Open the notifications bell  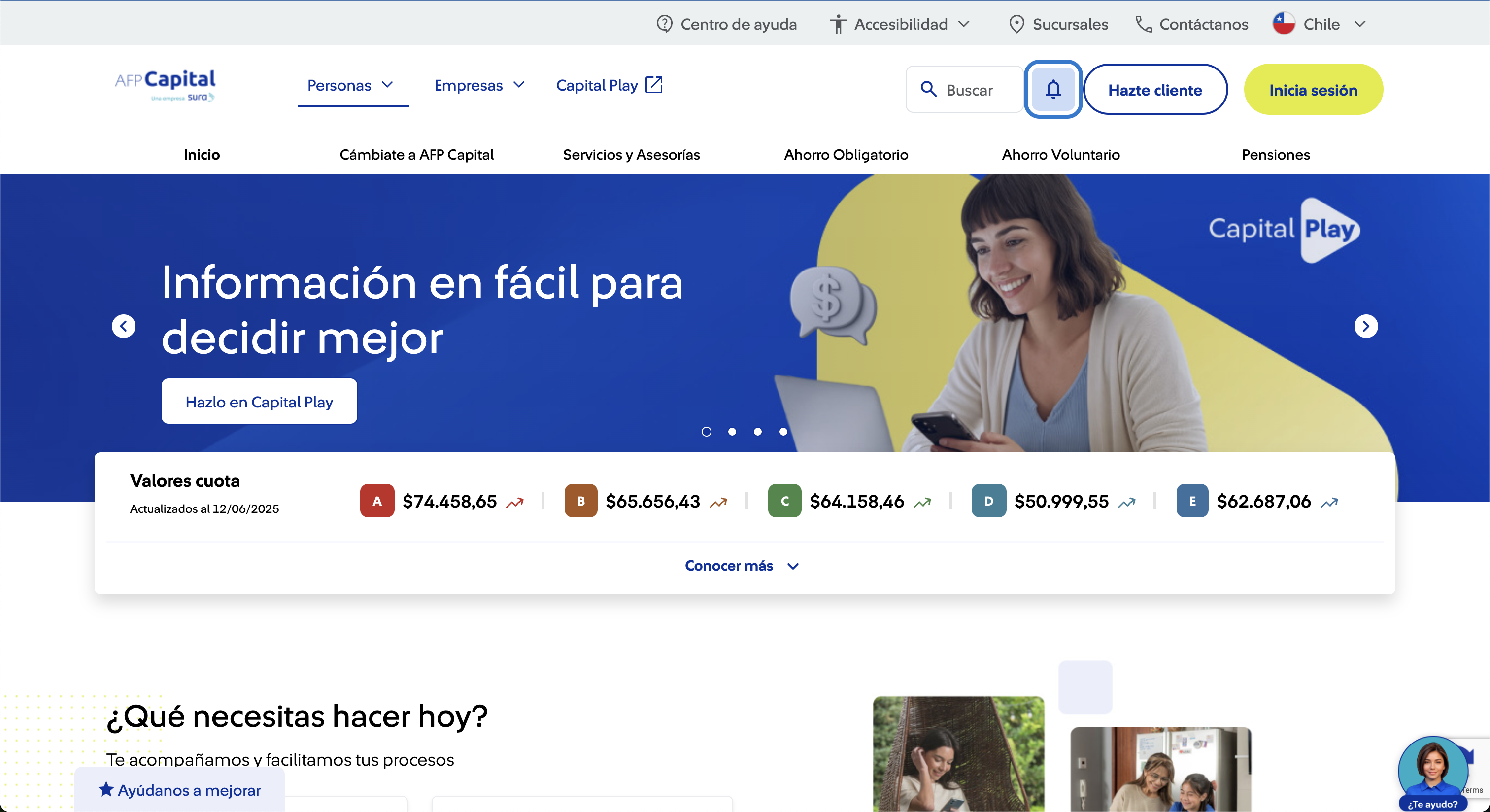pos(1053,90)
